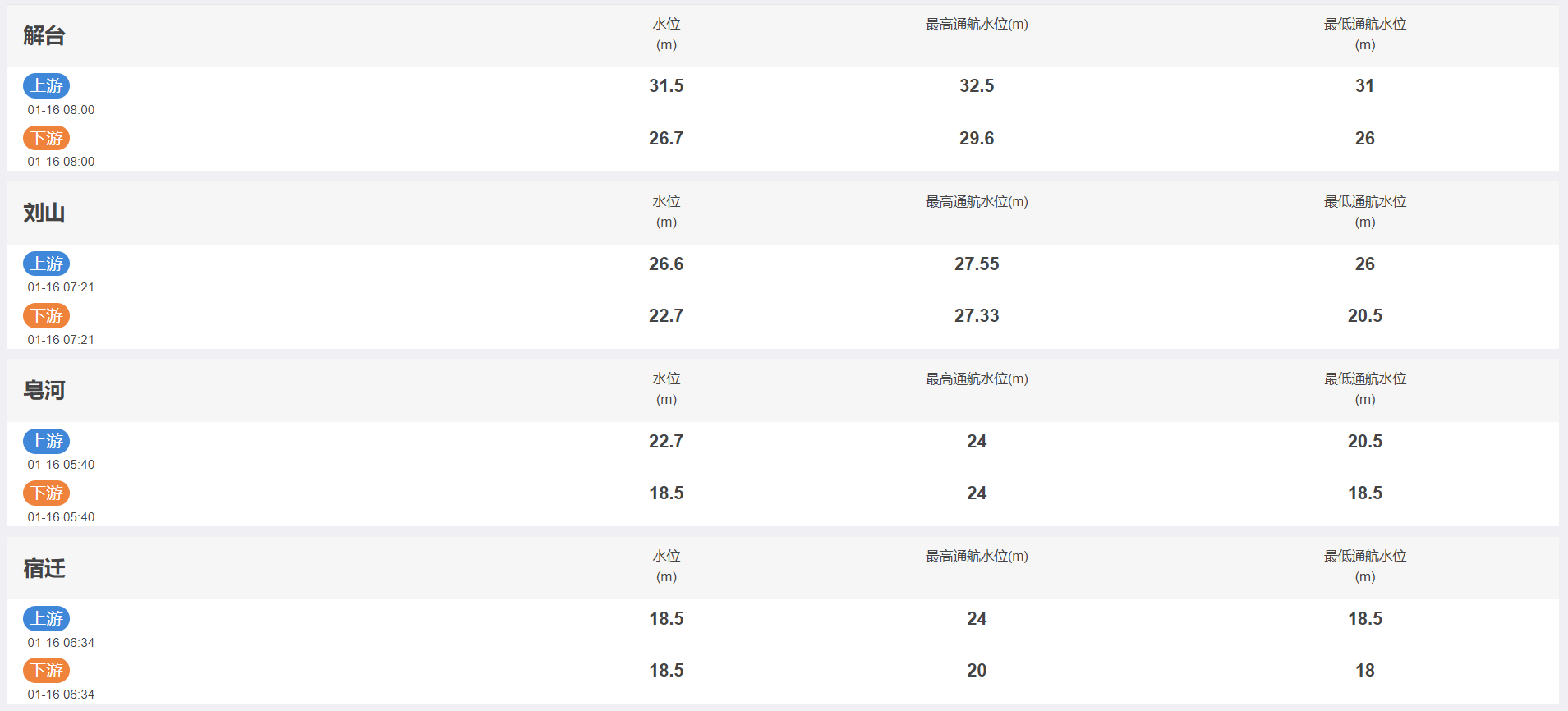Click the 宿迁 station title
Image resolution: width=1568 pixels, height=711 pixels.
coord(44,568)
